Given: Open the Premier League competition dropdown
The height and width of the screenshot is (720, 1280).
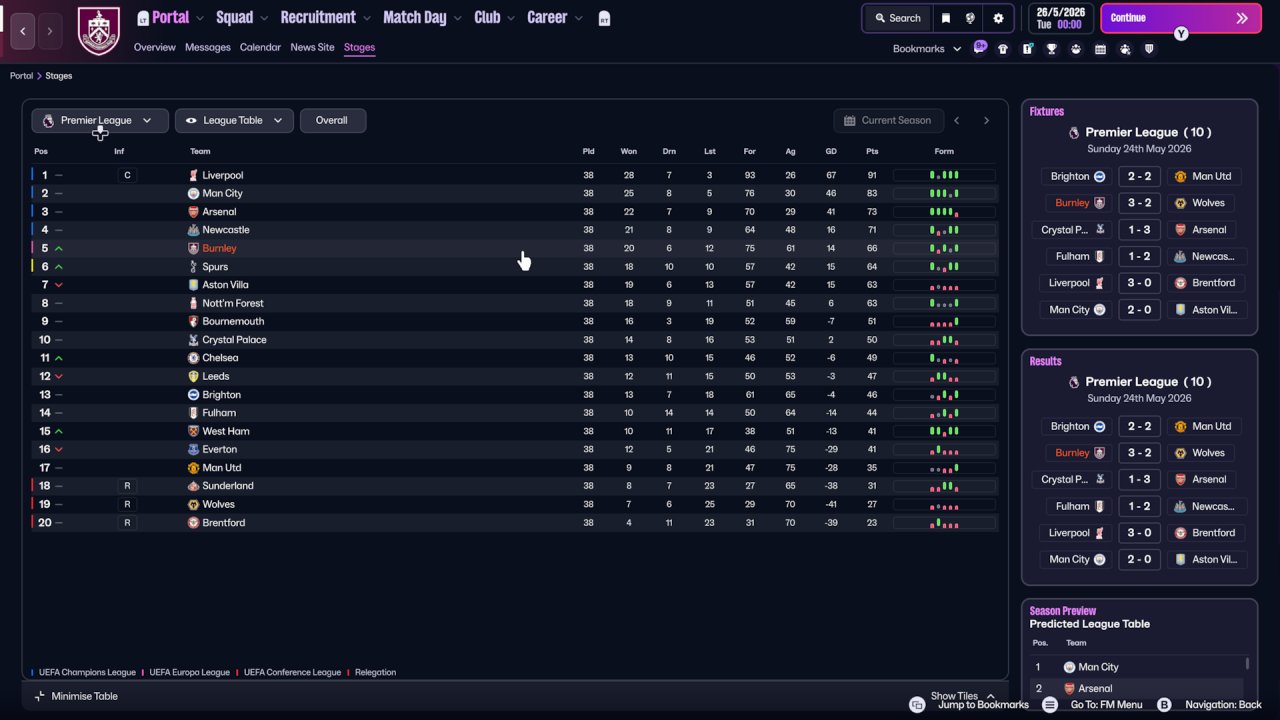Looking at the screenshot, I should pos(98,120).
